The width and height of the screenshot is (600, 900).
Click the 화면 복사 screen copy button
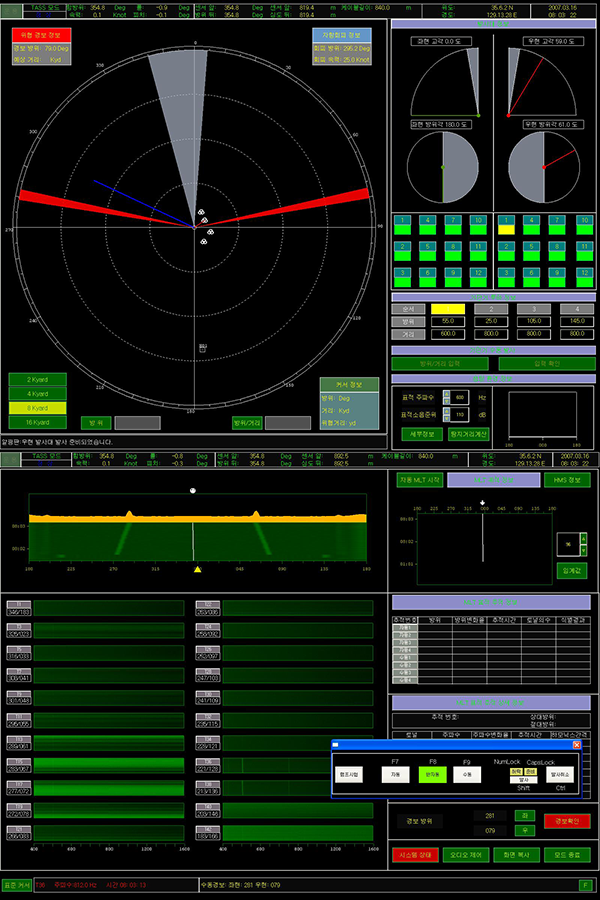(518, 855)
